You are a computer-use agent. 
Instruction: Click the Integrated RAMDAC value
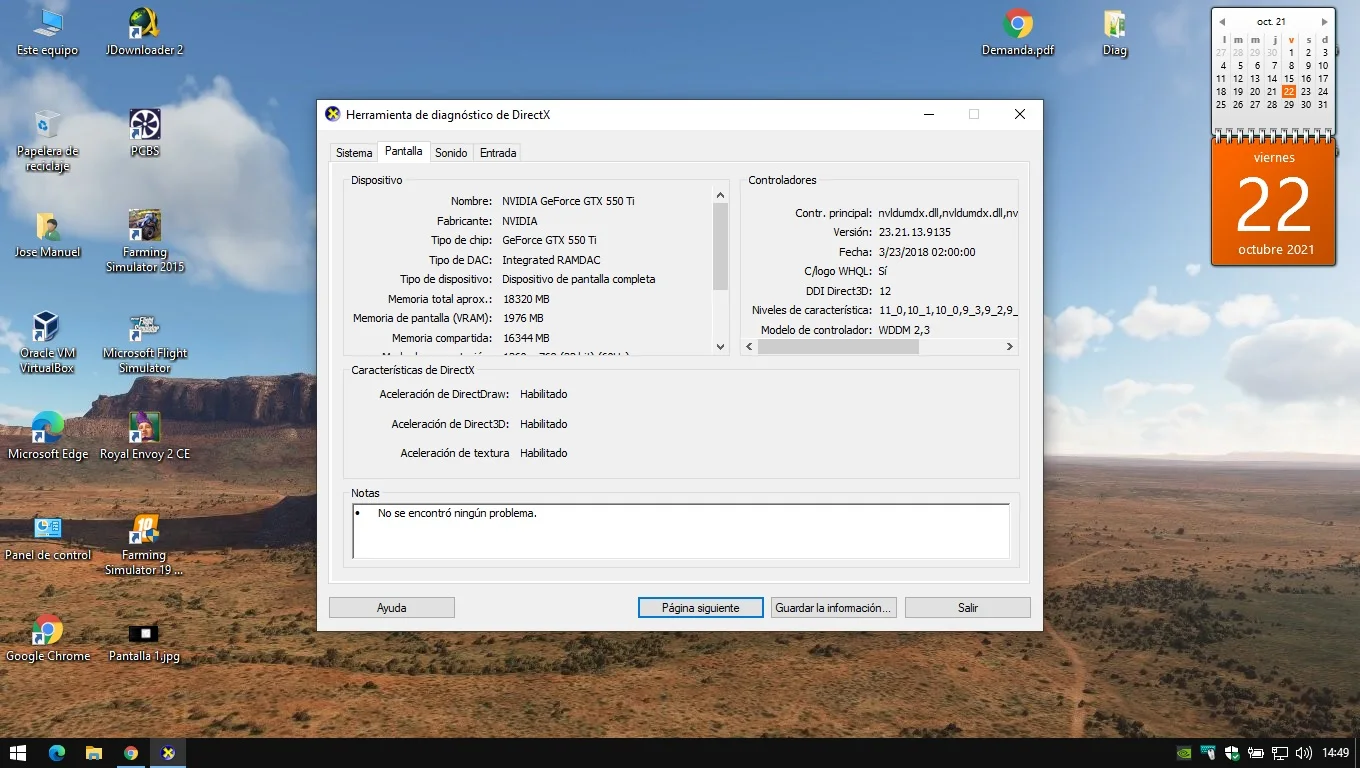(x=551, y=260)
